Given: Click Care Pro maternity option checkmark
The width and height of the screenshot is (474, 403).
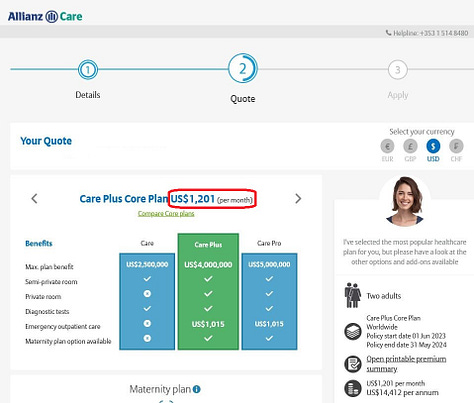Looking at the screenshot, I should click(x=269, y=338).
